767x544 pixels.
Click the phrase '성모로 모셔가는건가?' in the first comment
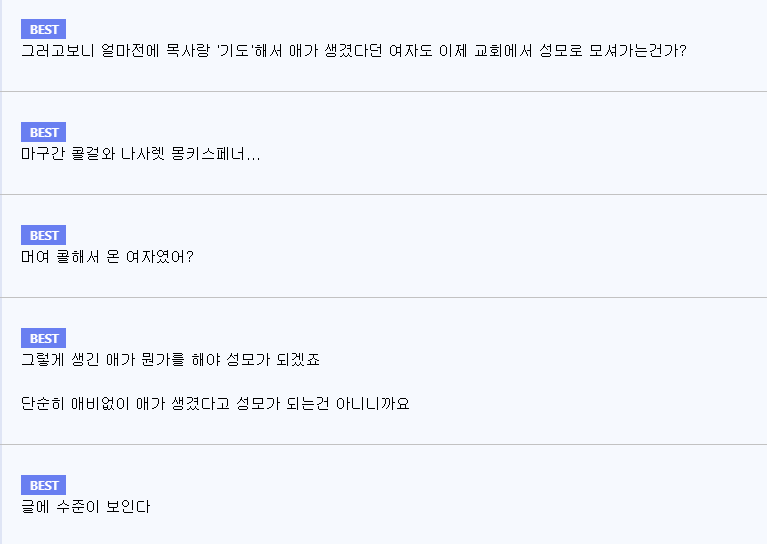(613, 50)
